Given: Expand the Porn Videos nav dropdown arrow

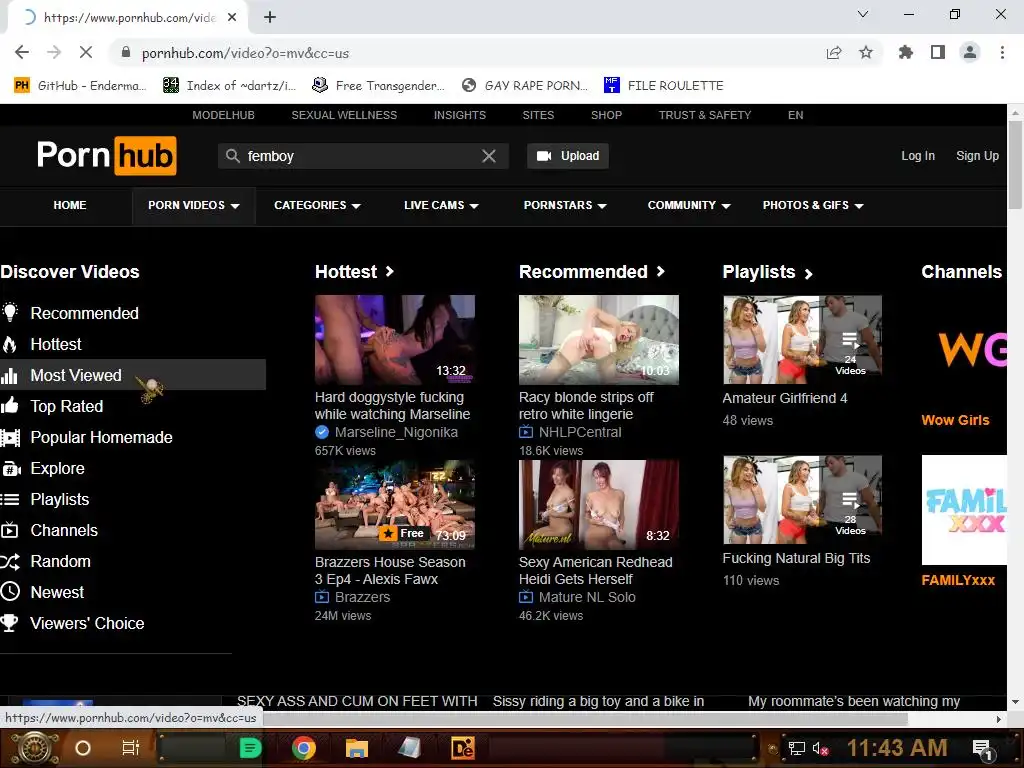Looking at the screenshot, I should pos(235,206).
